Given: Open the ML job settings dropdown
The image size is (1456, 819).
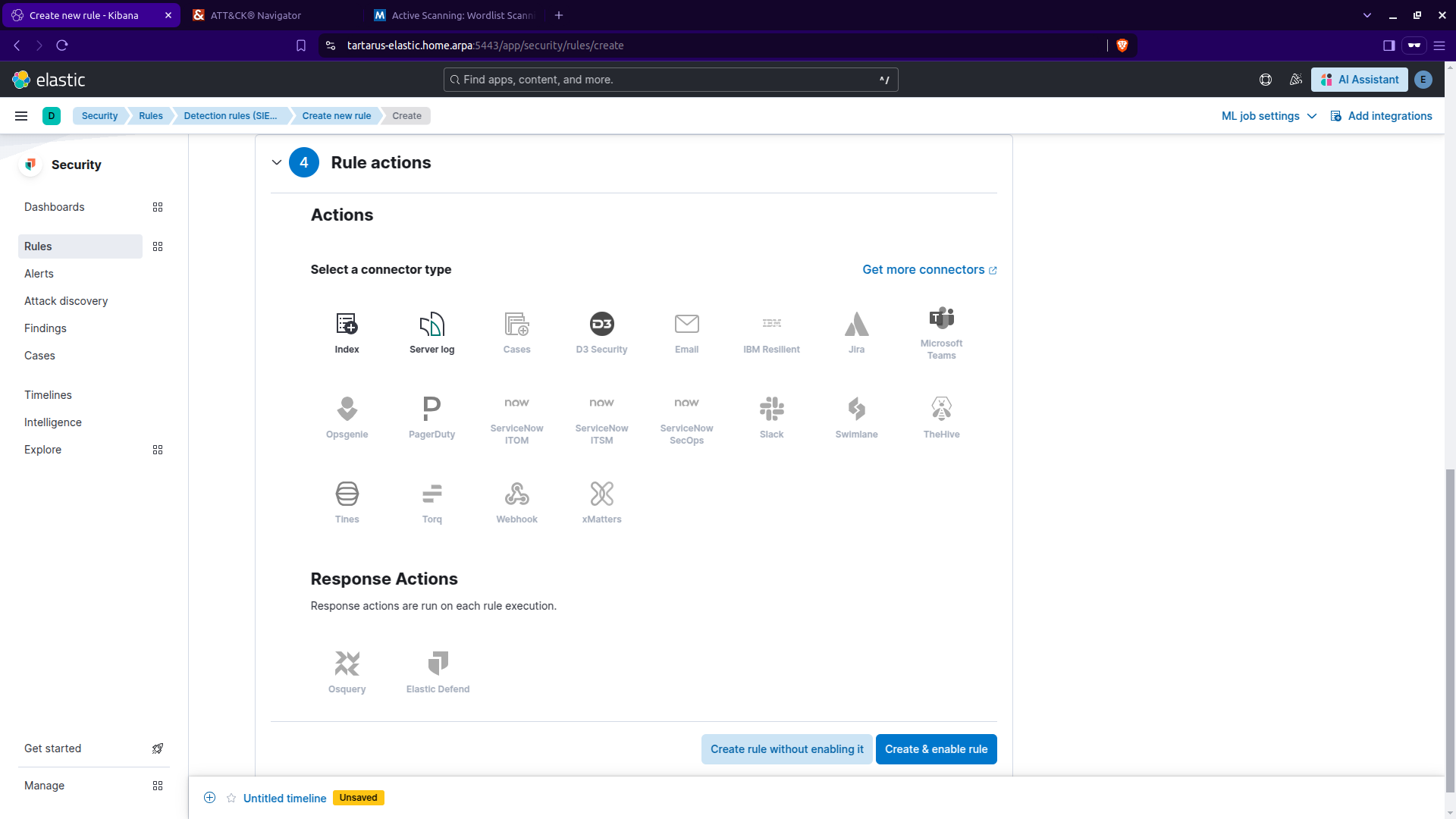Looking at the screenshot, I should pyautogui.click(x=1269, y=116).
